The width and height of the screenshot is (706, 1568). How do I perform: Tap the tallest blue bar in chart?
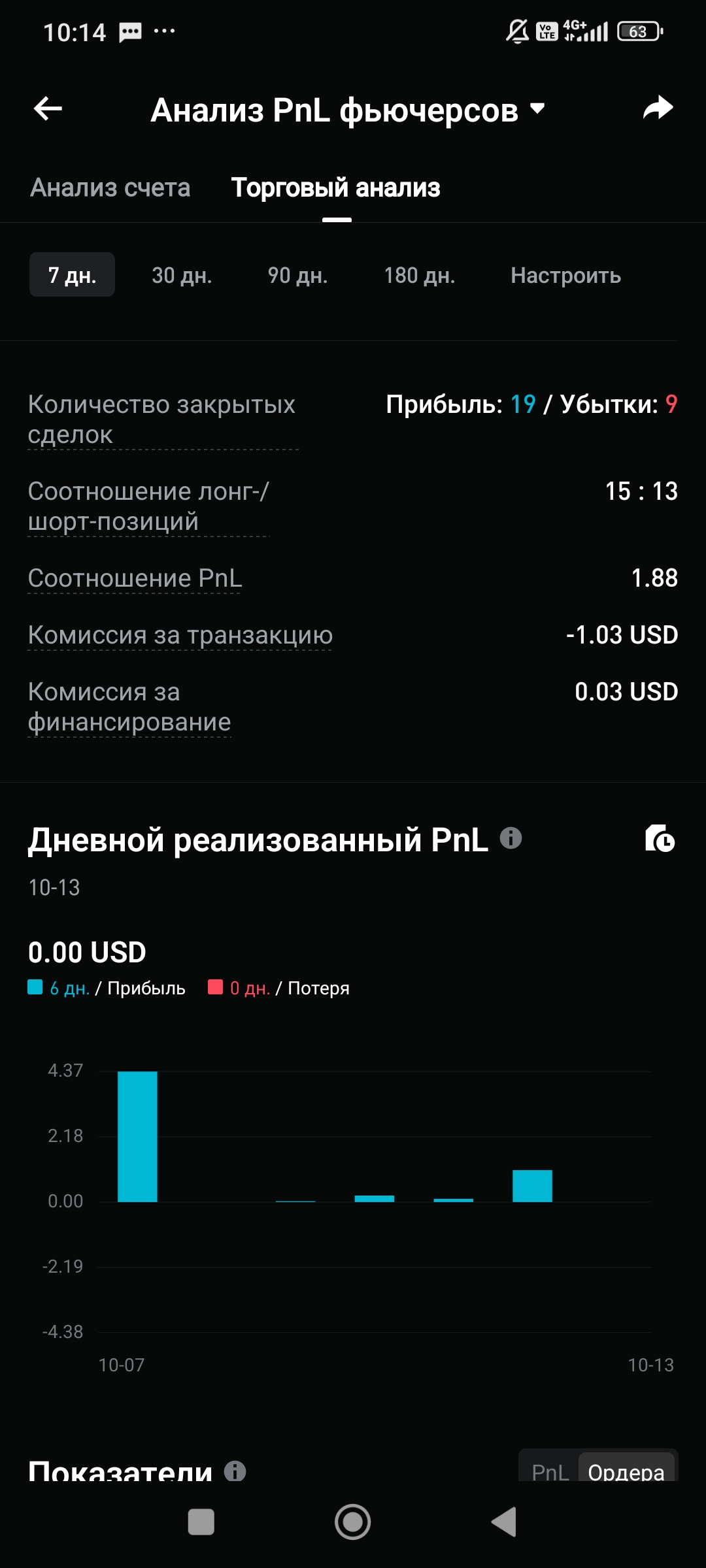137,1137
